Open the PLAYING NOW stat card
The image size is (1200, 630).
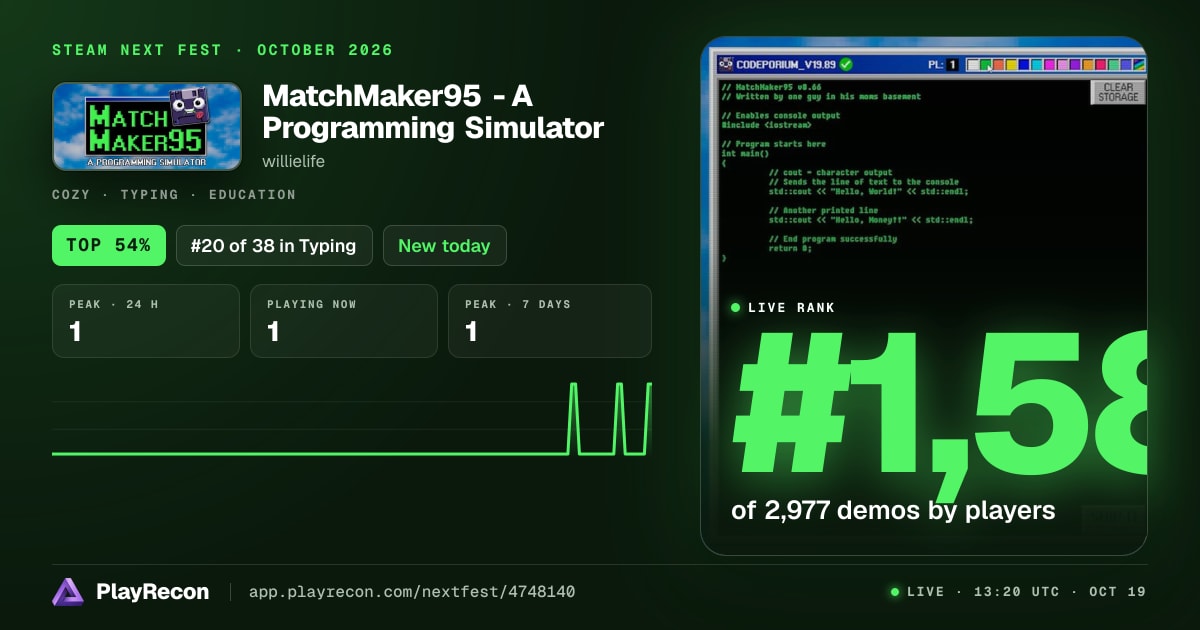click(344, 321)
